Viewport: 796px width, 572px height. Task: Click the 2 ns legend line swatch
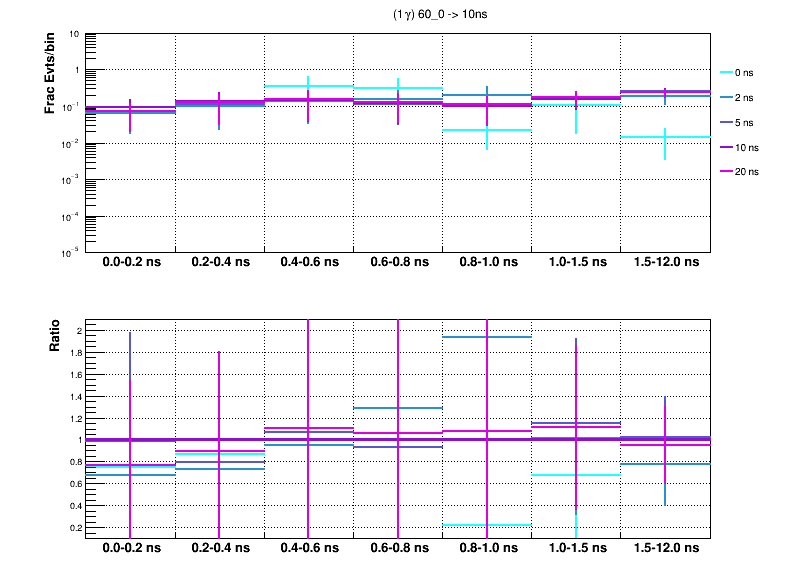(726, 98)
